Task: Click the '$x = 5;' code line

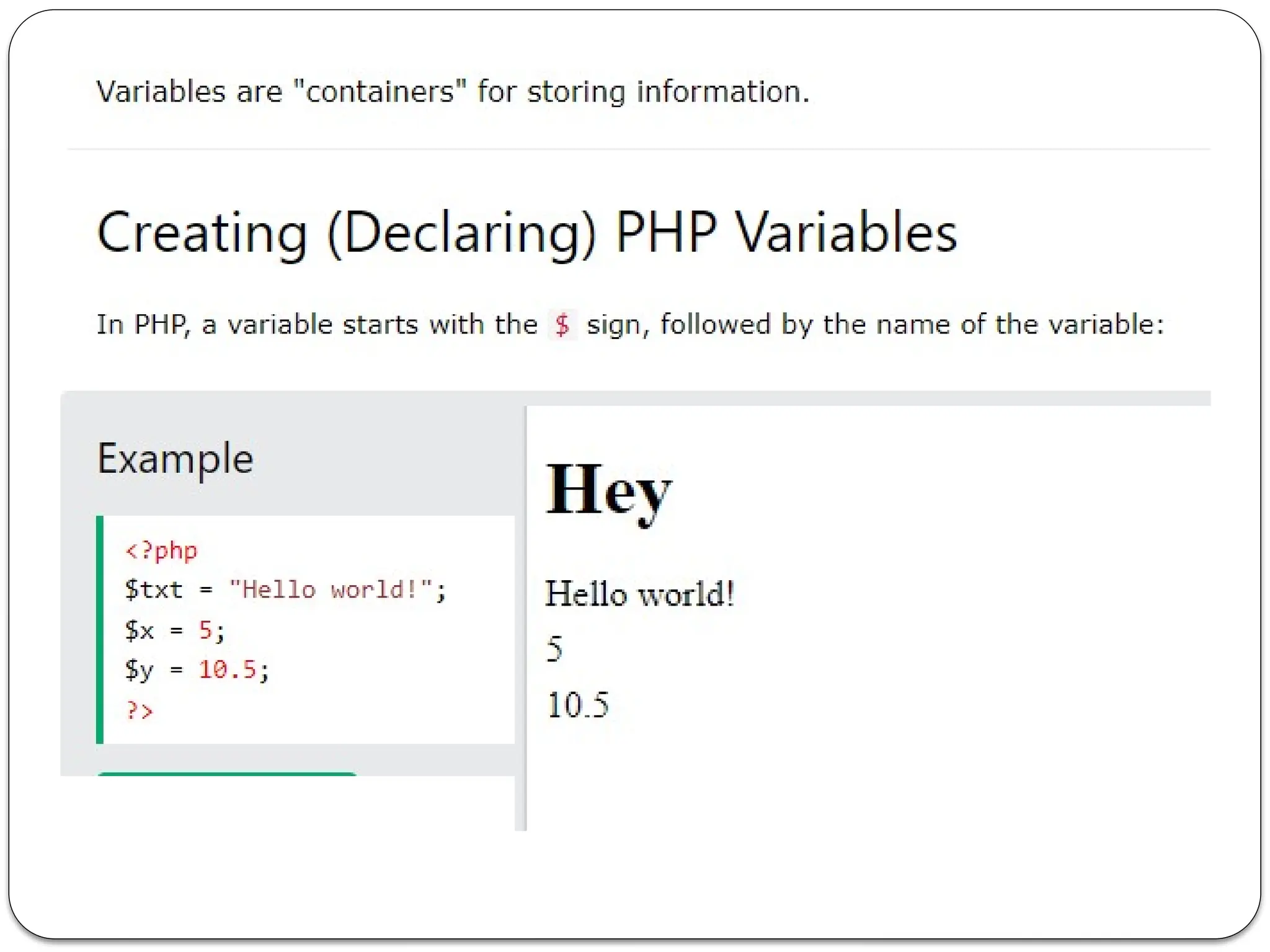Action: point(174,630)
